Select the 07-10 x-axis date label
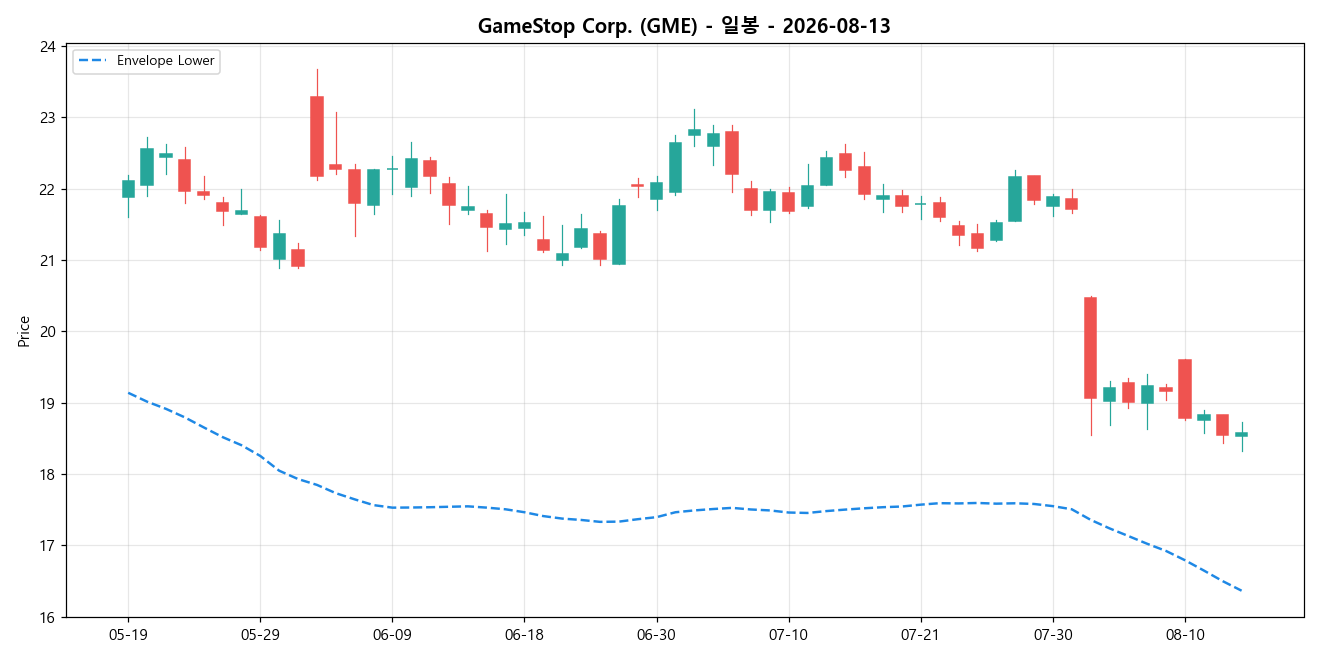The image size is (1320, 660). 788,635
